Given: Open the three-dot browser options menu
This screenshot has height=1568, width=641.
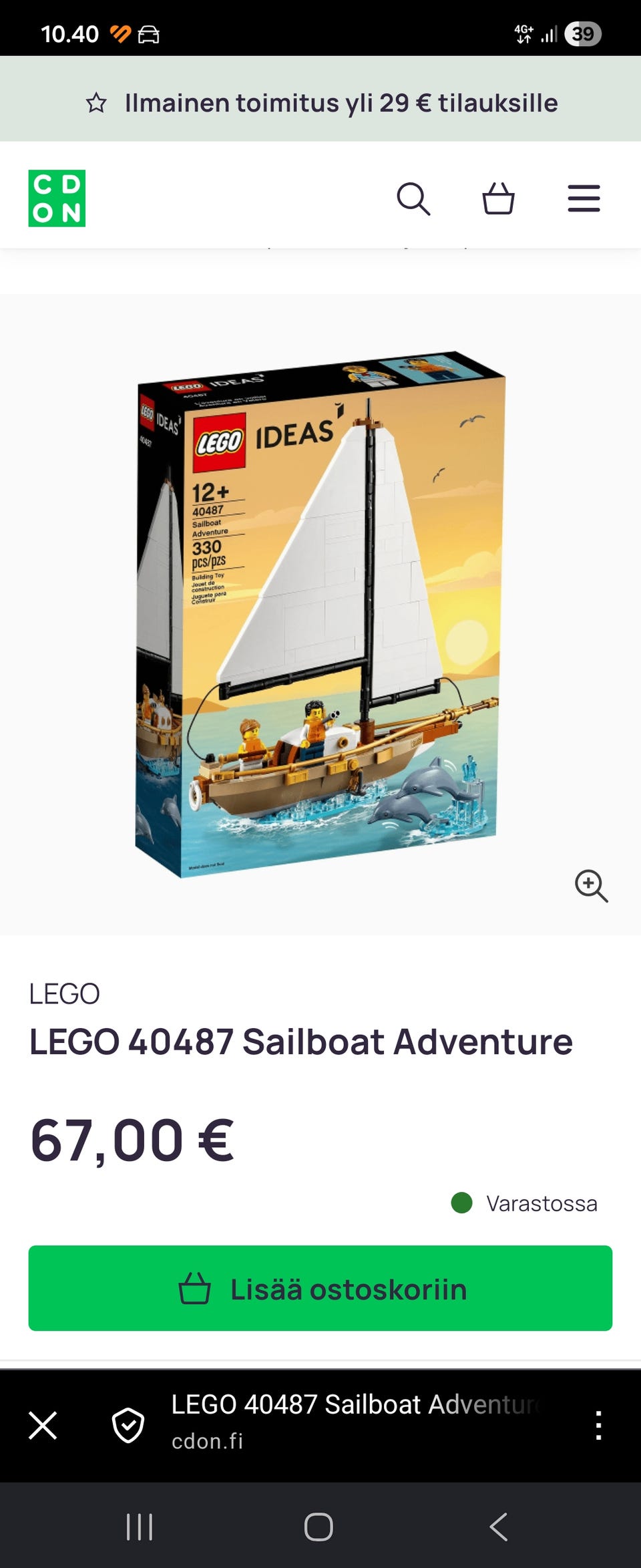Looking at the screenshot, I should click(598, 1425).
